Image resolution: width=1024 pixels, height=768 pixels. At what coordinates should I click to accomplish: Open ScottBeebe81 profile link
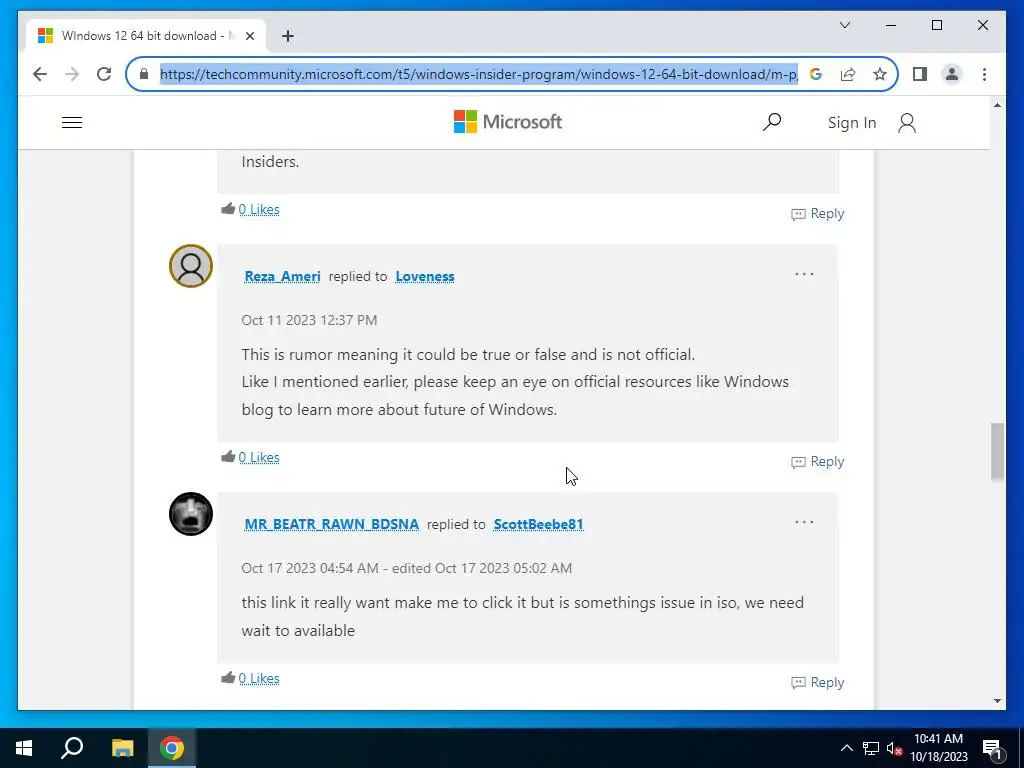pos(538,524)
